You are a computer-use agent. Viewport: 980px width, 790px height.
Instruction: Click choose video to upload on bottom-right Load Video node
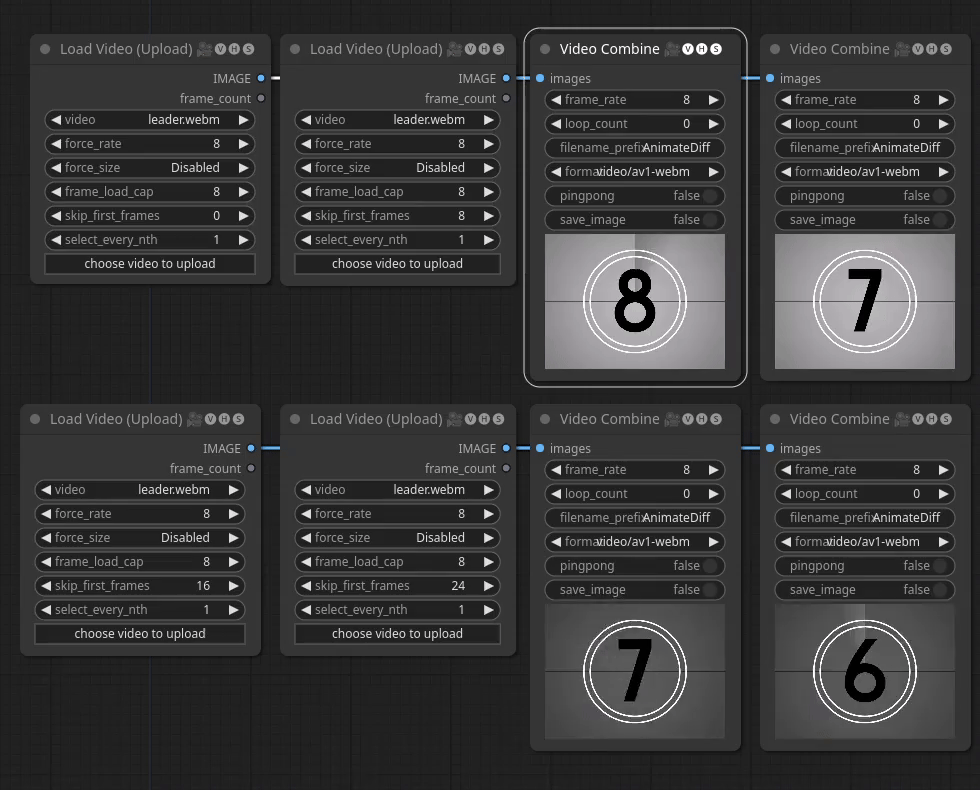click(397, 633)
